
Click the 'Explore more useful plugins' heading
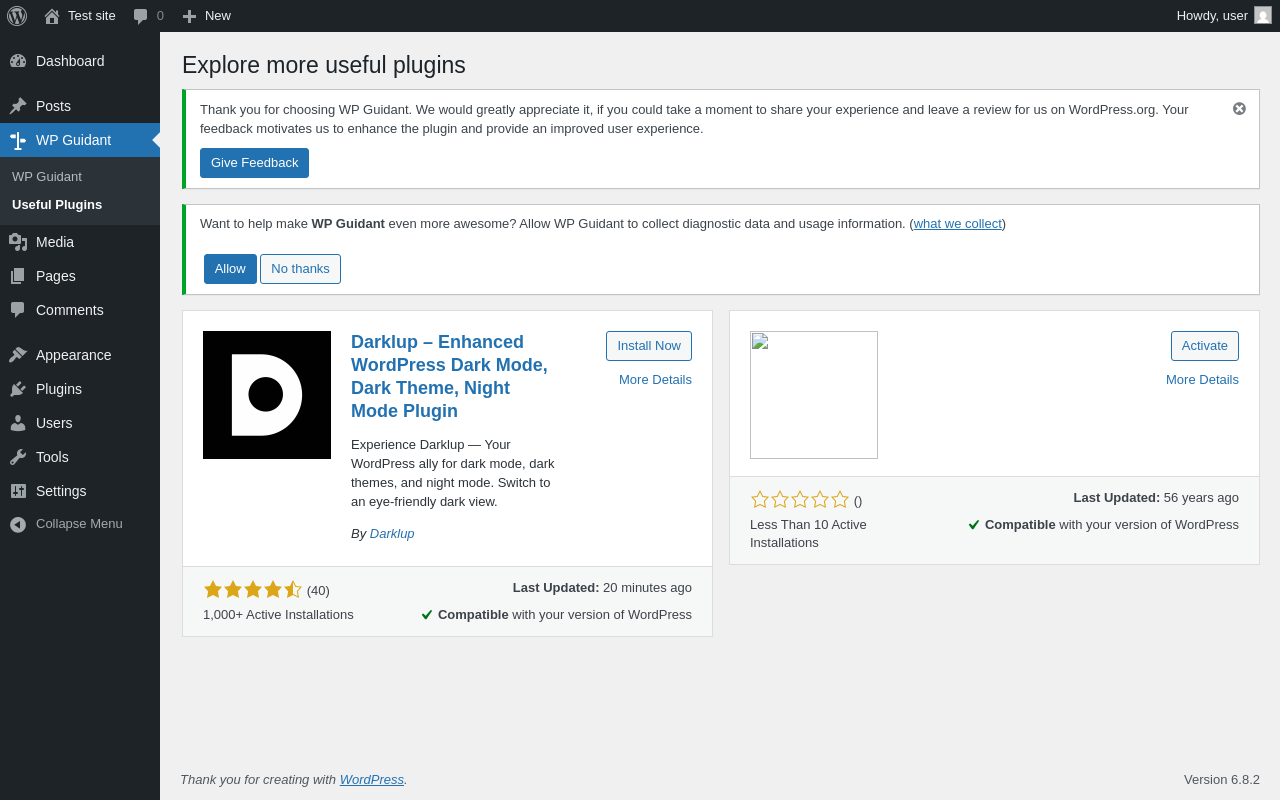click(324, 65)
